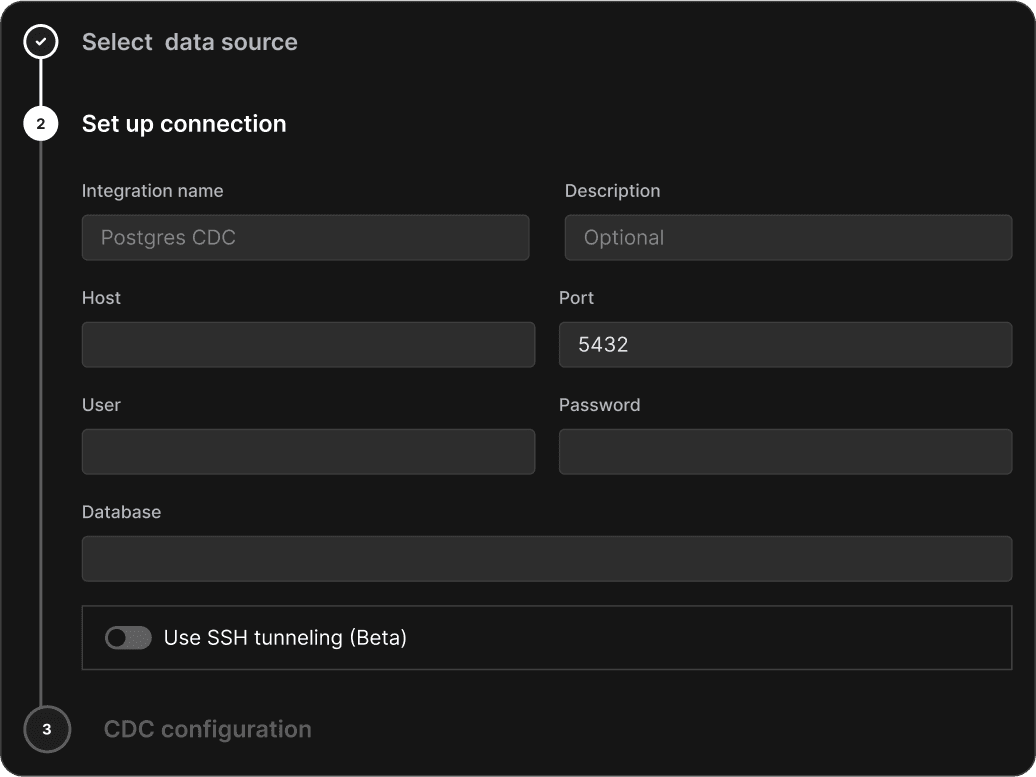Click the step 2 number circle
The width and height of the screenshot is (1036, 777).
point(41,124)
